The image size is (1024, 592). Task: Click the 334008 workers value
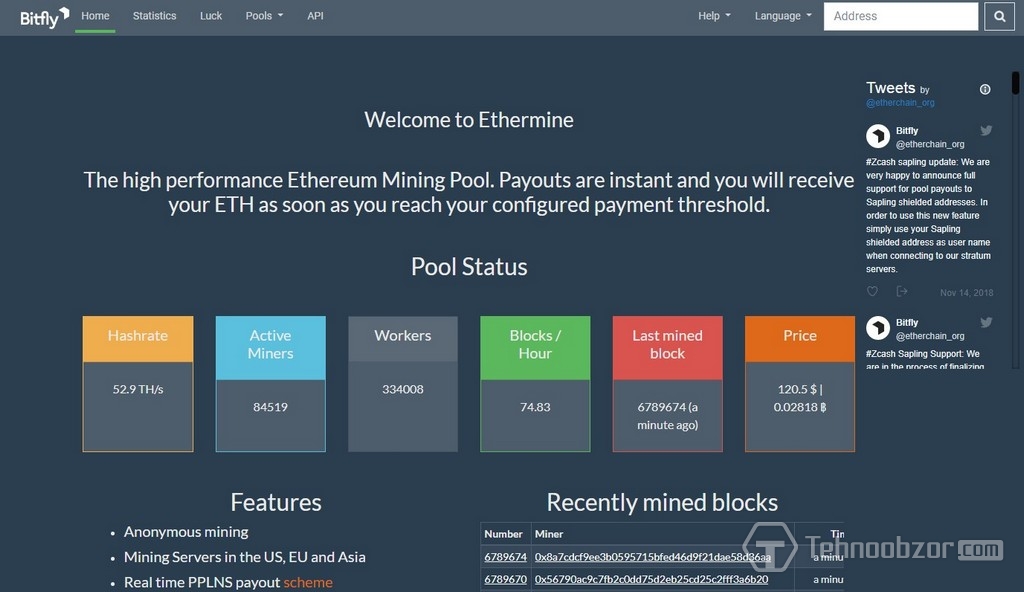[403, 389]
